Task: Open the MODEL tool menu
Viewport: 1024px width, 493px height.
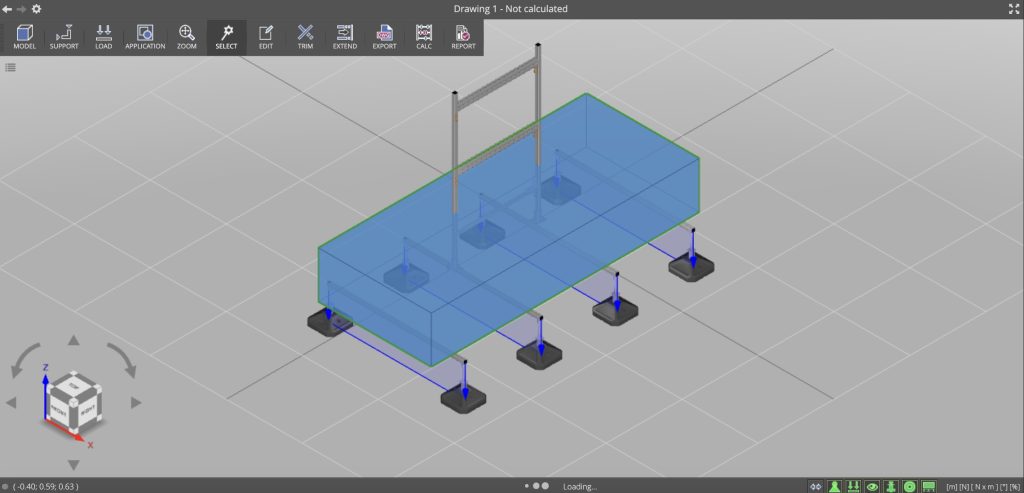Action: (25, 37)
